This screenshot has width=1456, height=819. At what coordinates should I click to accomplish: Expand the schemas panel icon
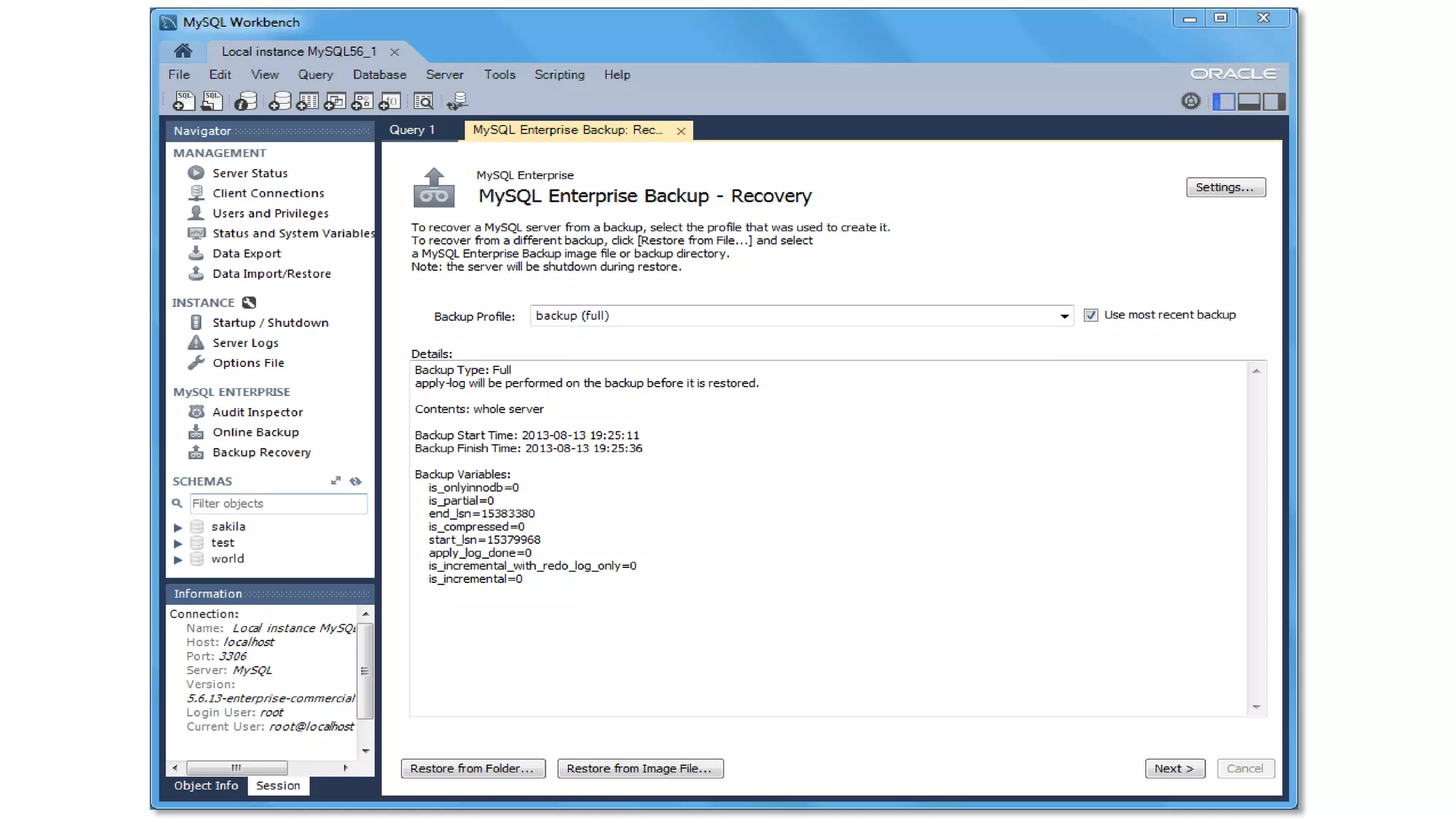click(x=336, y=481)
